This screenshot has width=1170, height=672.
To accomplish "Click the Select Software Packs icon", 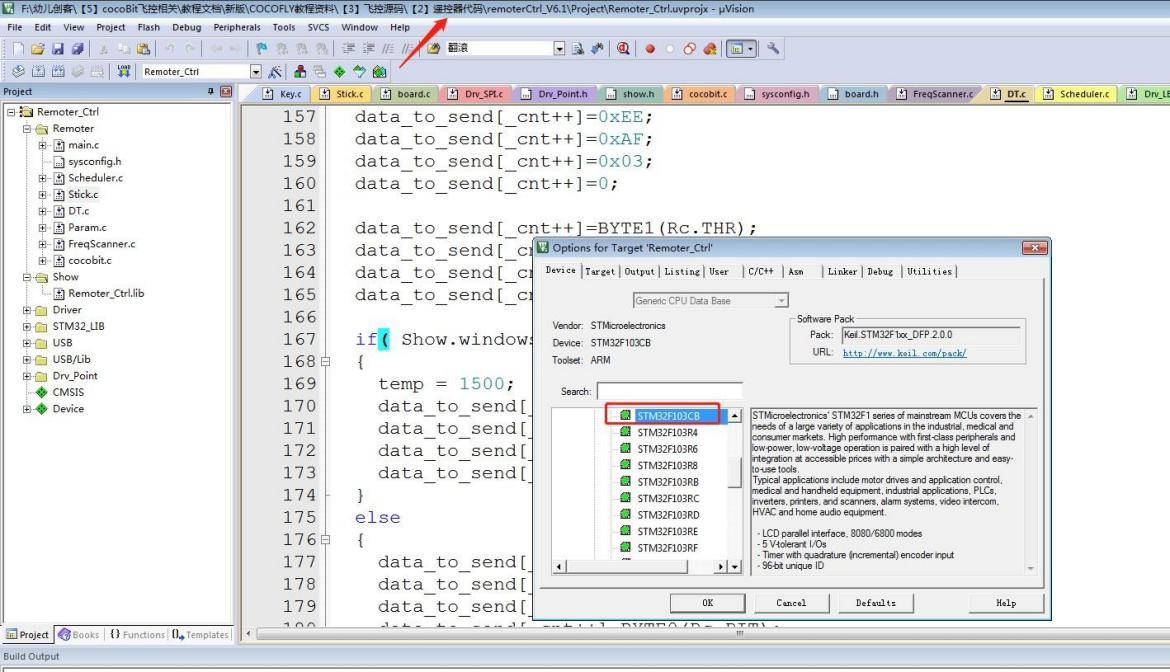I will 360,72.
